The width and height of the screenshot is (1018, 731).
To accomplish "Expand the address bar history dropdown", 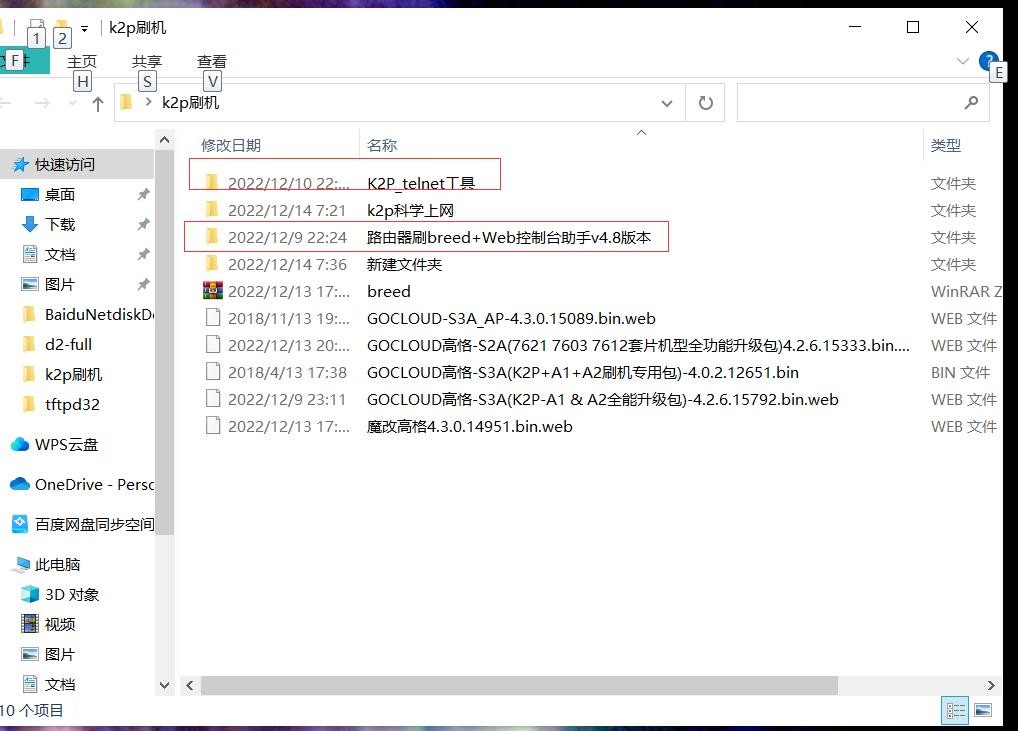I will 667,103.
